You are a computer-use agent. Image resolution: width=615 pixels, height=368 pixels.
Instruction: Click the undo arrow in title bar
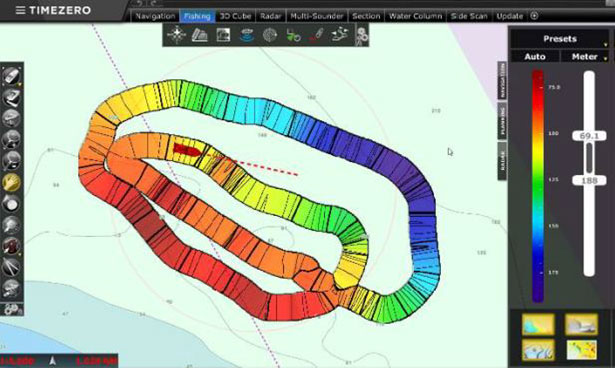[x=139, y=4]
